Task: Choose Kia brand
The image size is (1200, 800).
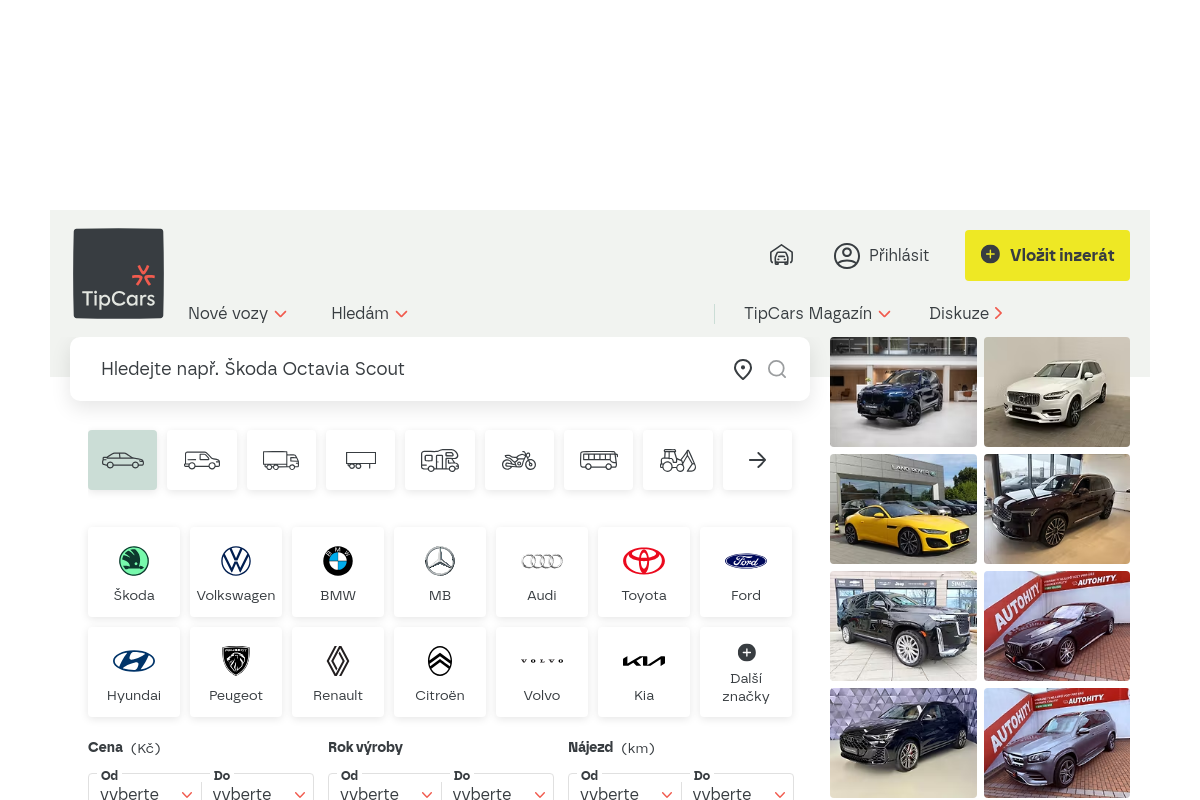Action: [x=644, y=672]
